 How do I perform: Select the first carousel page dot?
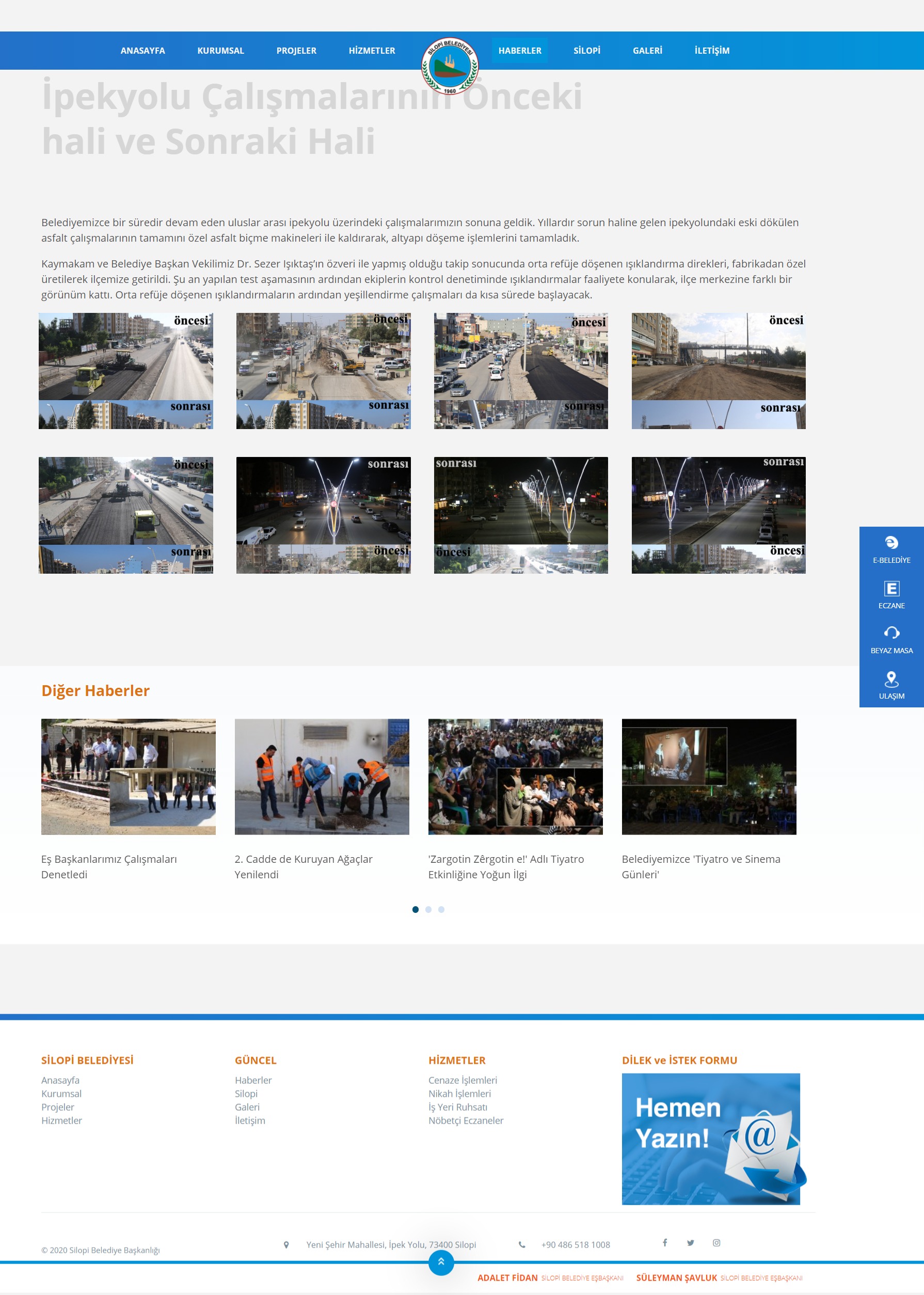click(x=416, y=909)
